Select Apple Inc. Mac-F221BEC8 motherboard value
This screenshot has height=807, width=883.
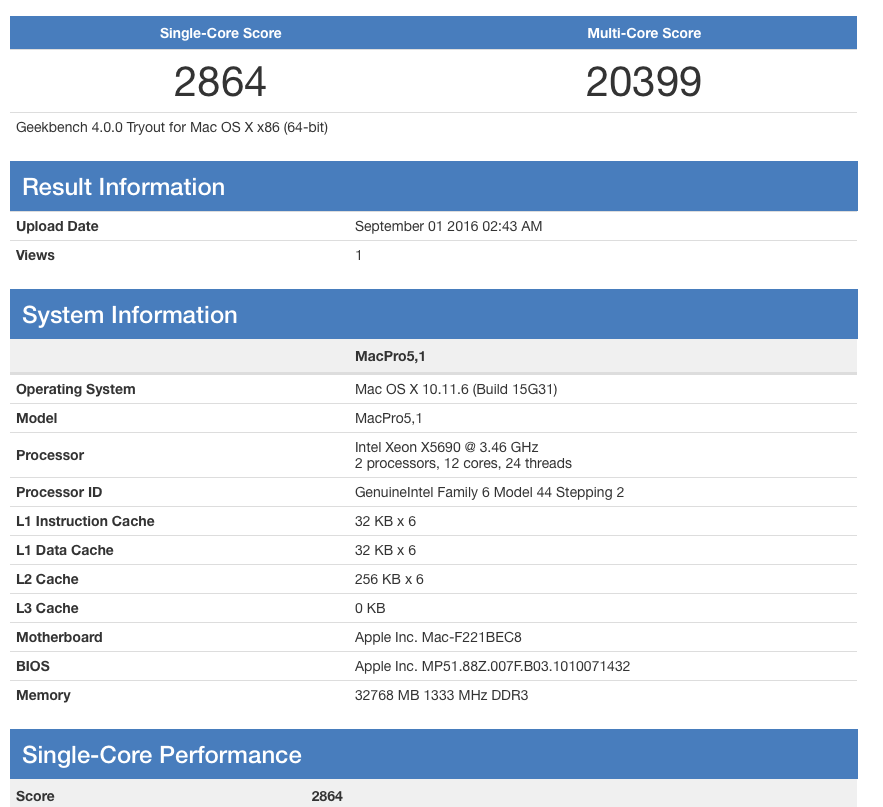click(438, 637)
